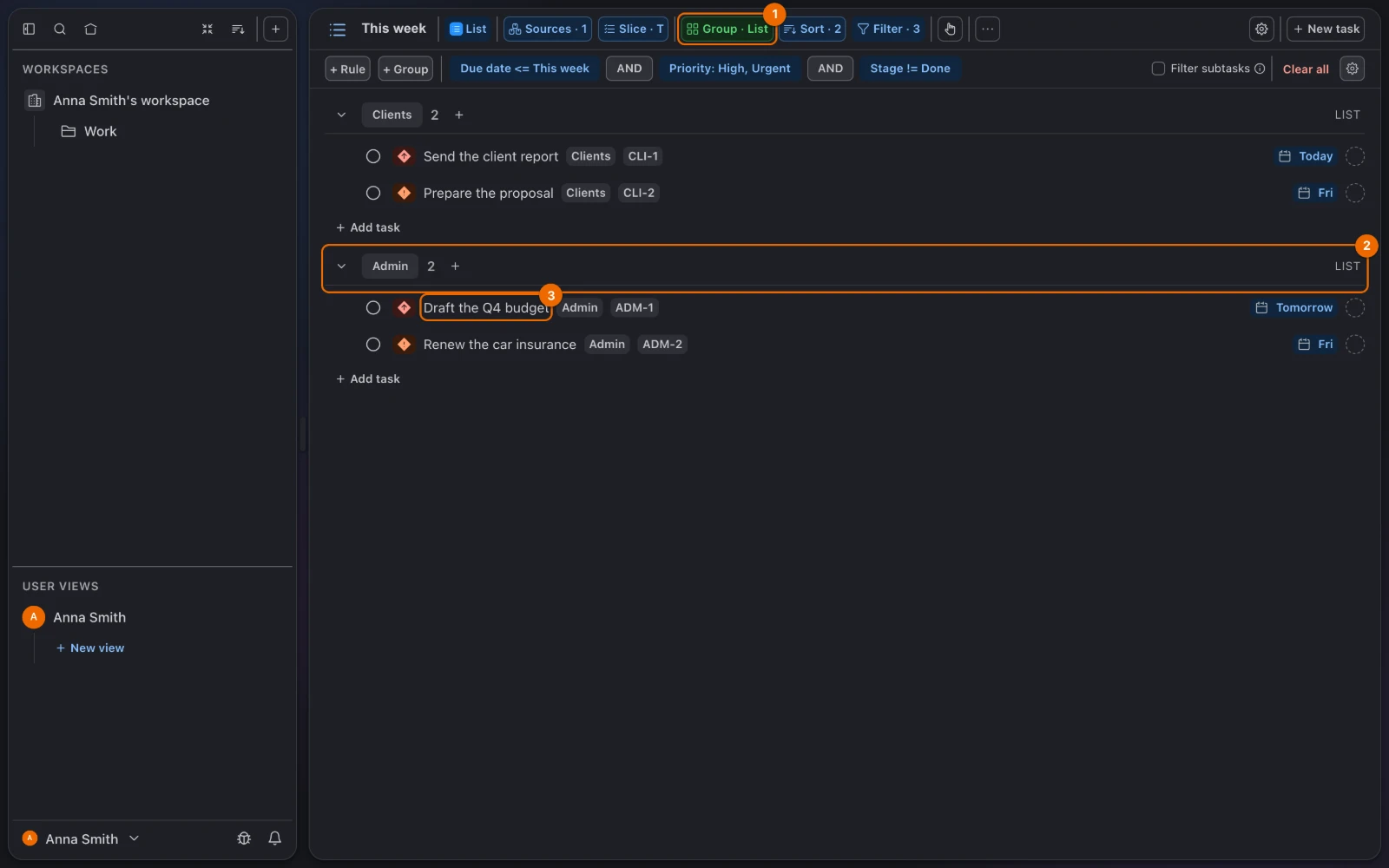Open search from the sidebar

tap(60, 29)
